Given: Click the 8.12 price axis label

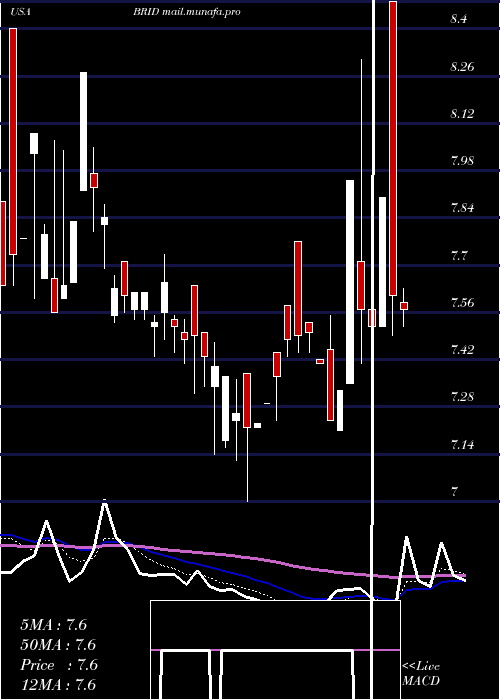Looking at the screenshot, I should 462,113.
